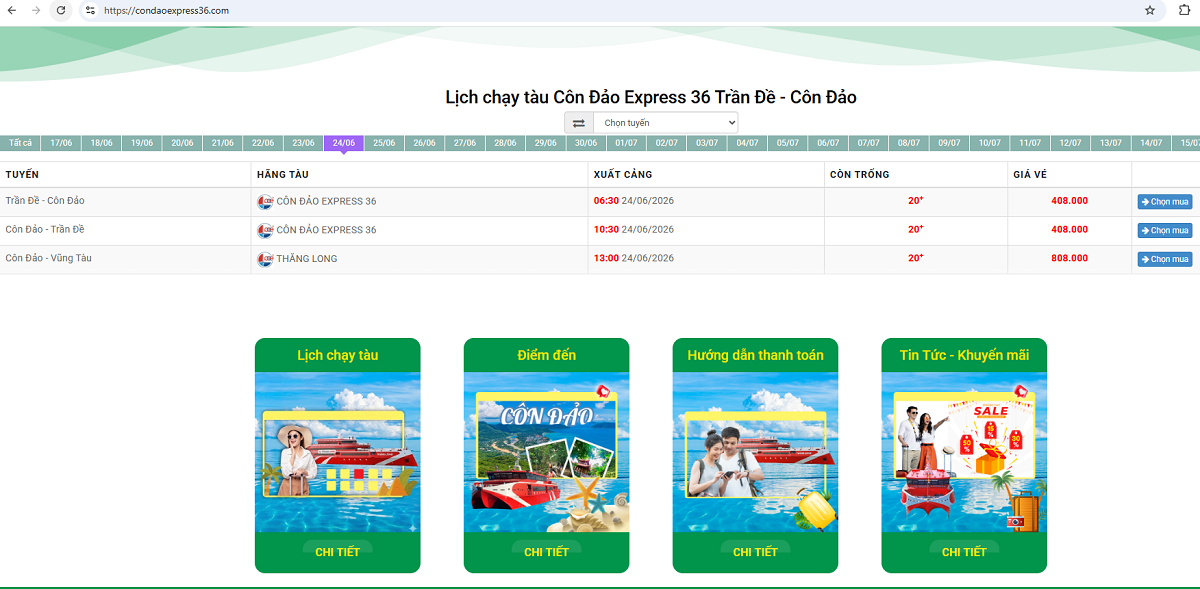Bookmark this page with star icon
1200x589 pixels.
(x=1150, y=10)
